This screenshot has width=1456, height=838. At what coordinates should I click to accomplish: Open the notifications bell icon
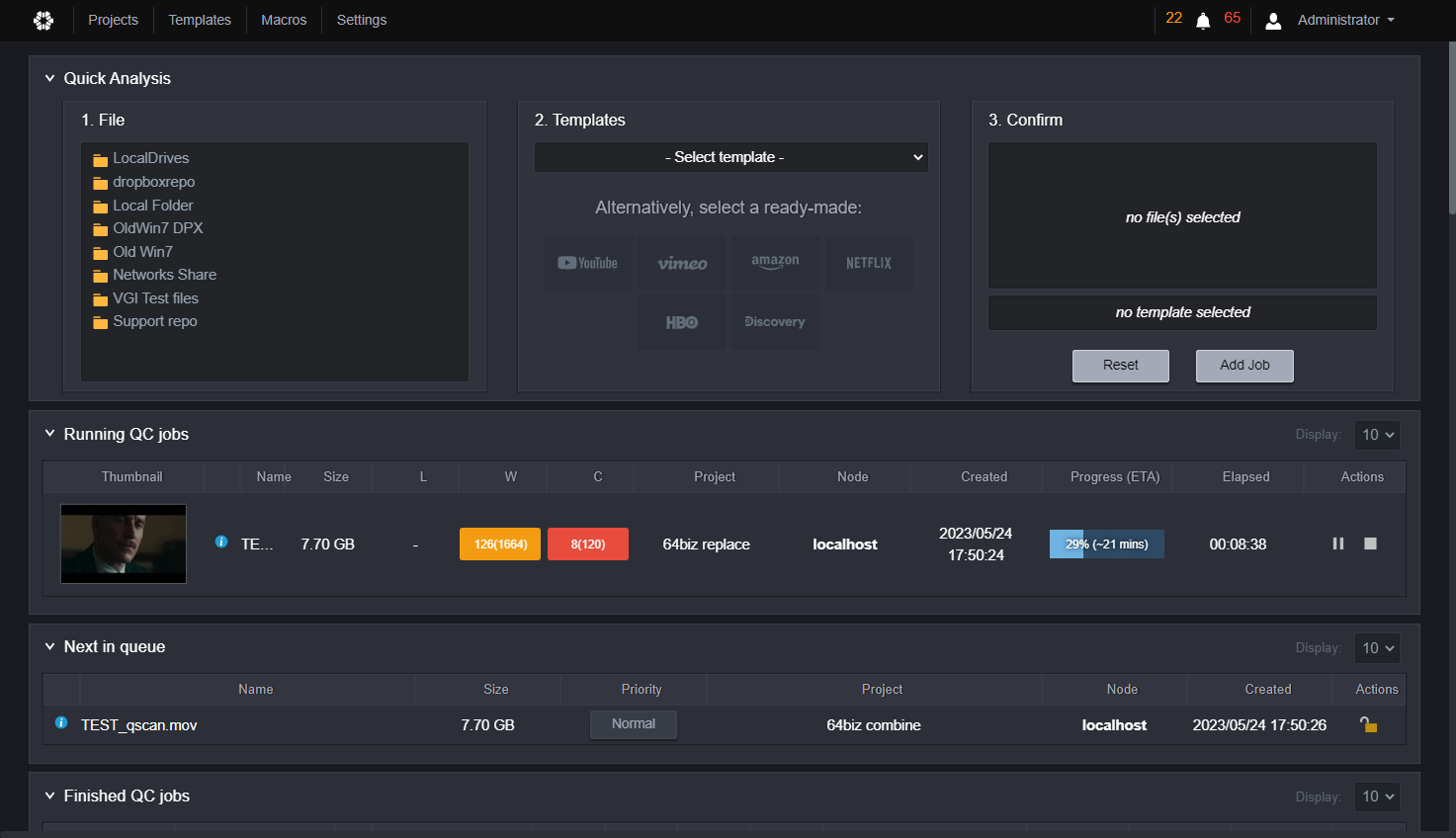(x=1203, y=21)
